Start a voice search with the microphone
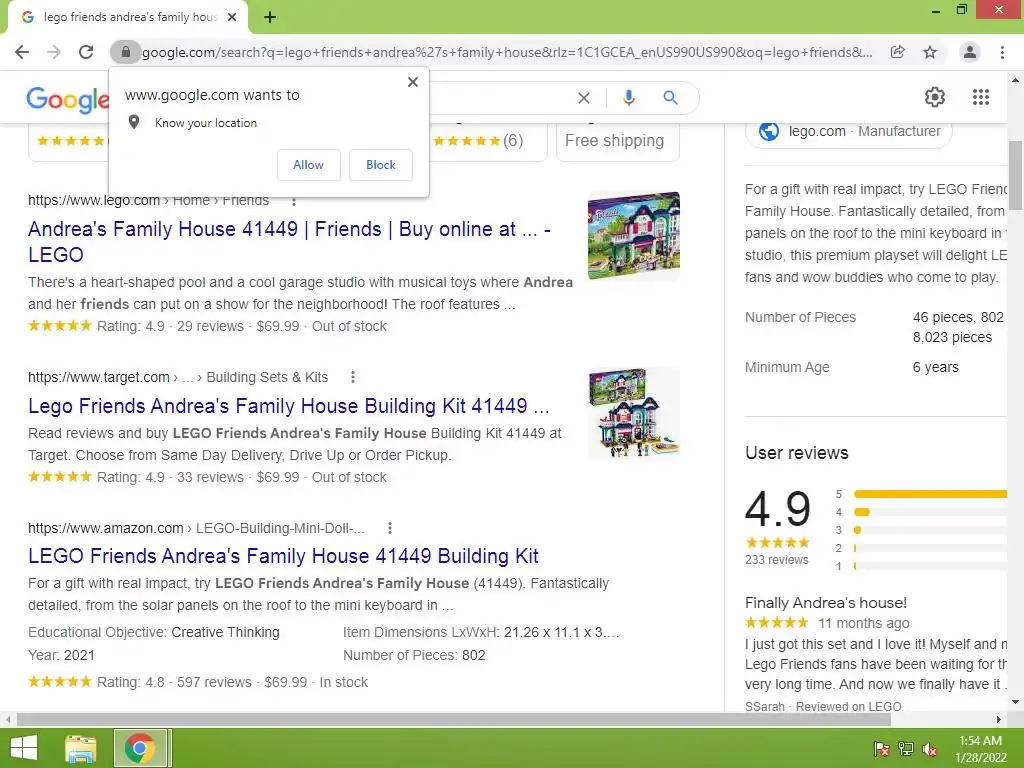1024x768 pixels. pyautogui.click(x=628, y=98)
